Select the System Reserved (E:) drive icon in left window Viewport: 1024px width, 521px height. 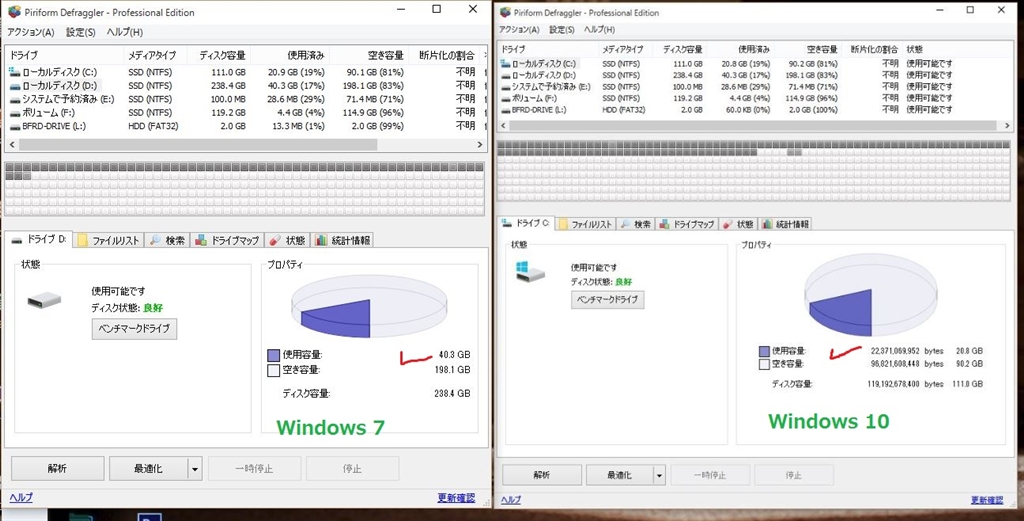pyautogui.click(x=14, y=99)
